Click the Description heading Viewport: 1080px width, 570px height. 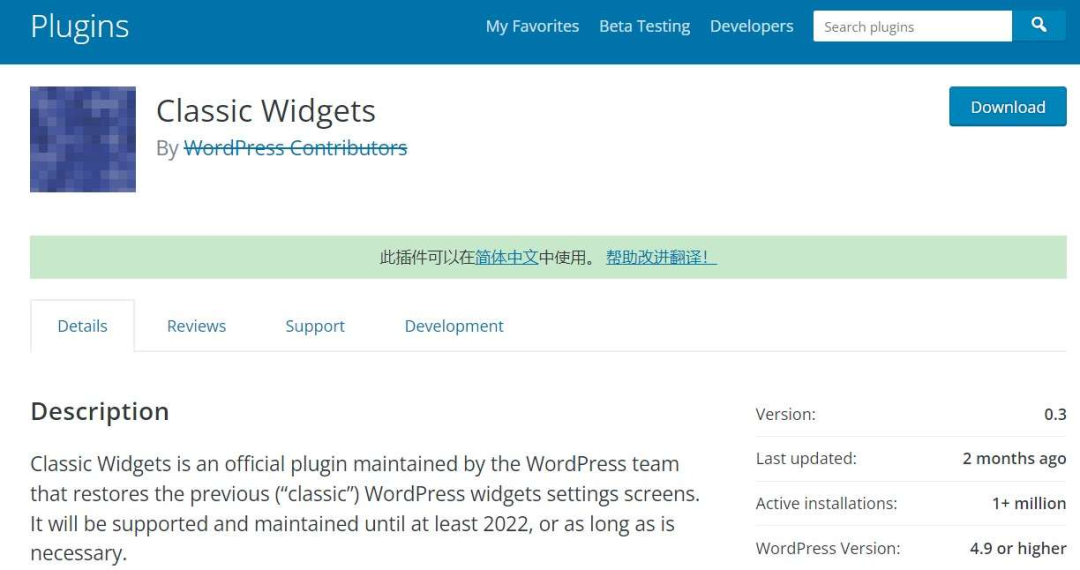pyautogui.click(x=100, y=411)
